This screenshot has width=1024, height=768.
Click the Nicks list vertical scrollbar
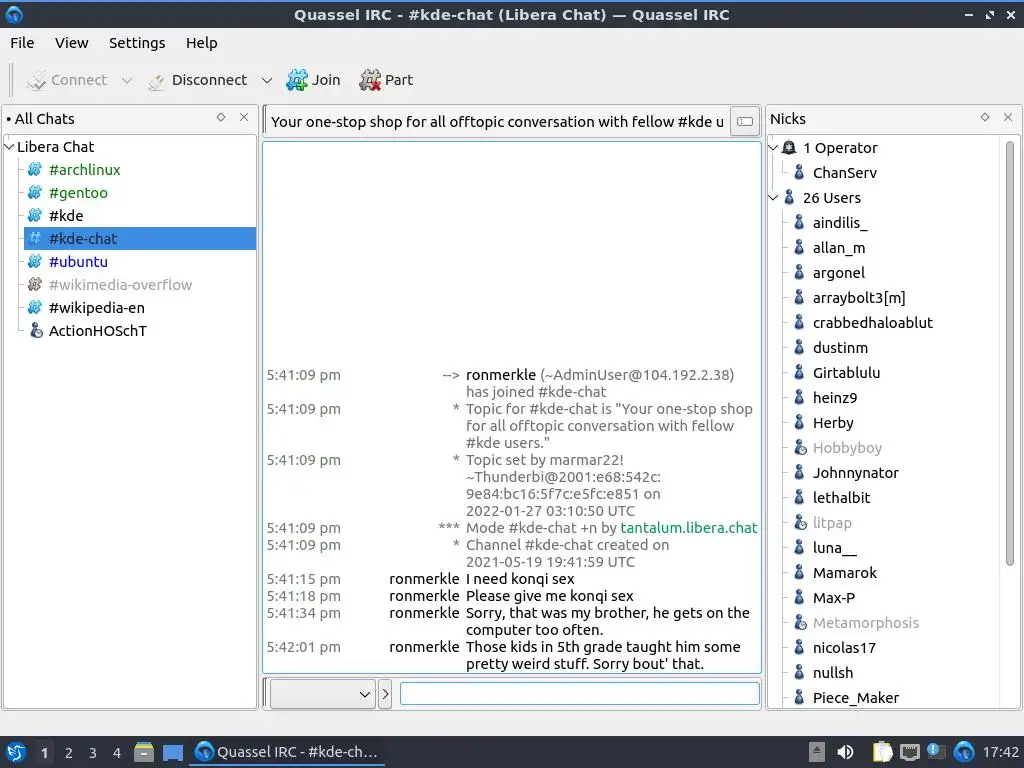[x=1010, y=353]
